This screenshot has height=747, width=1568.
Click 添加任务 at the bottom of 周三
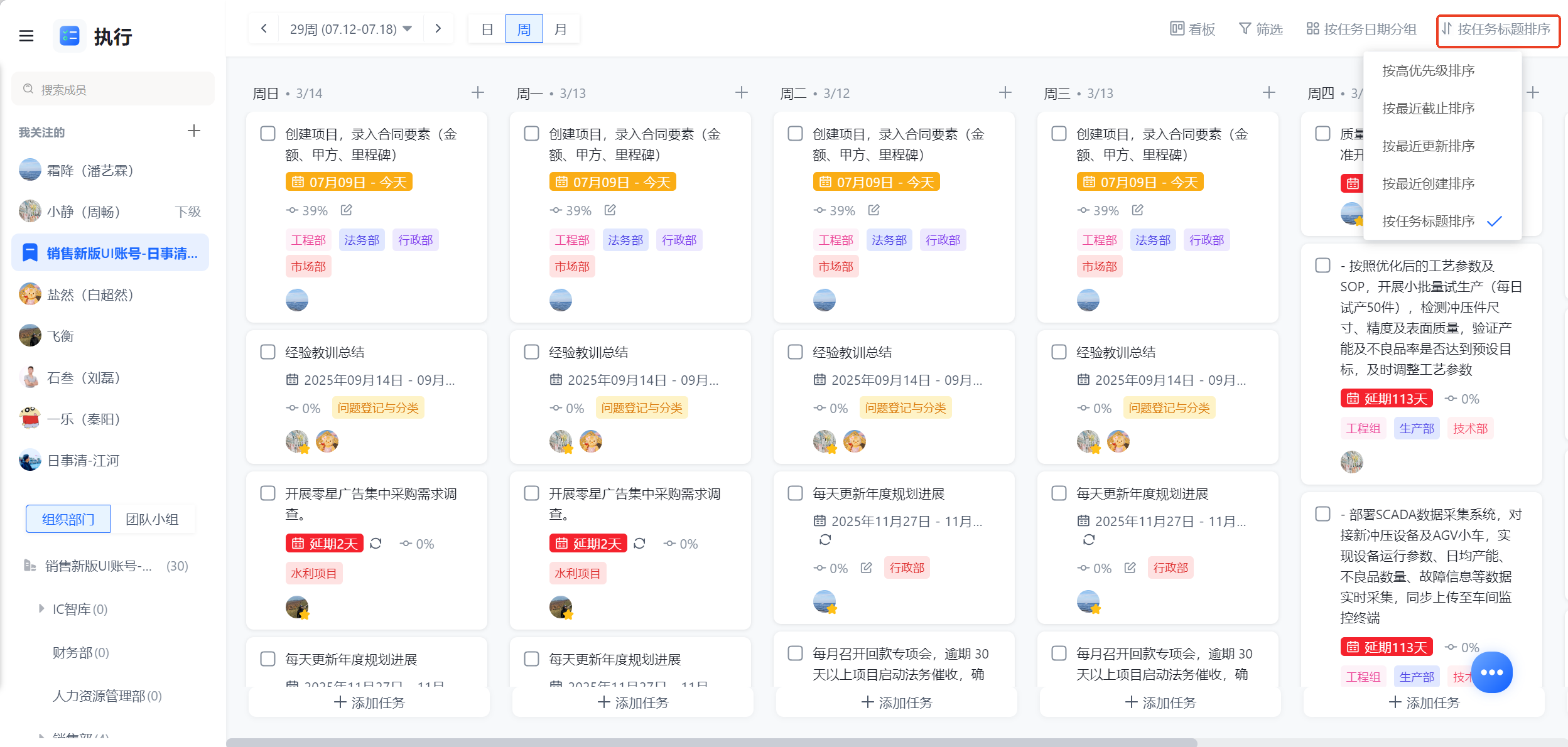[1160, 702]
